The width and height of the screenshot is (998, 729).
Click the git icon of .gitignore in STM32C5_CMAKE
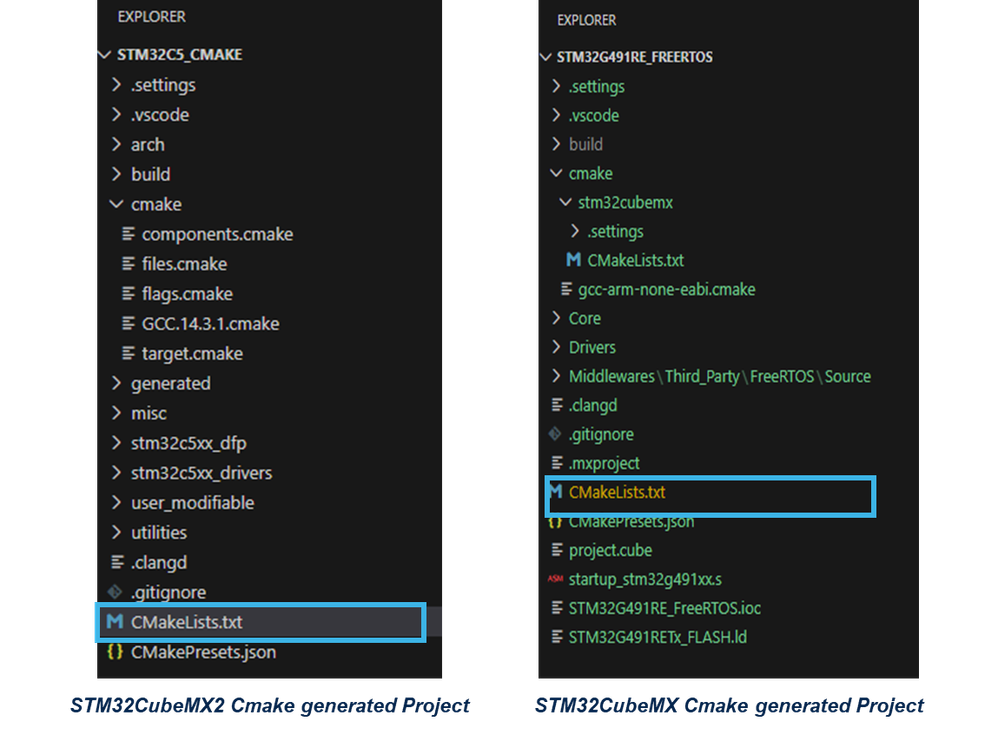coord(115,592)
